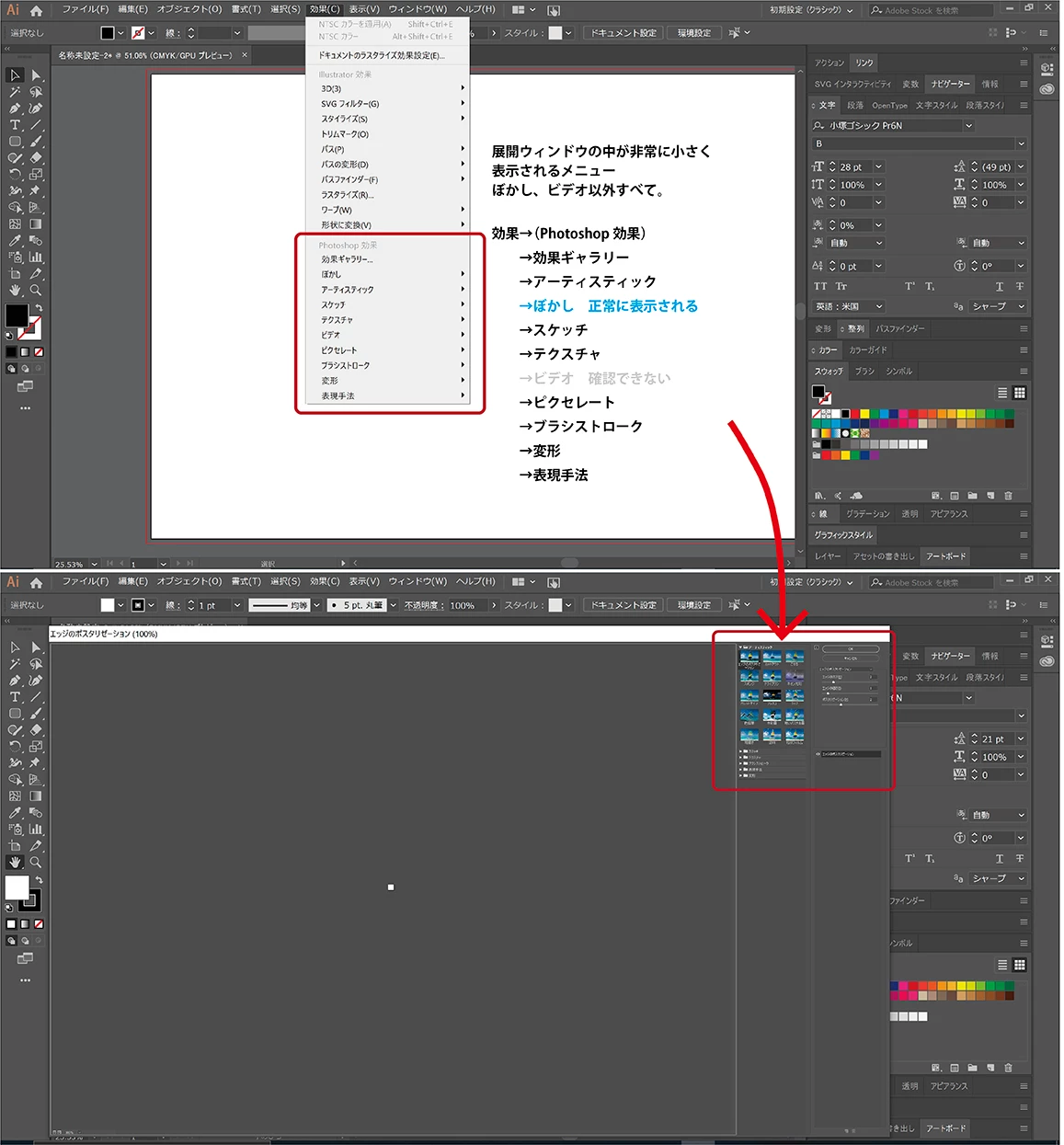This screenshot has width=1064, height=1145.
Task: Toggle Small Caps (Tr) in Character panel
Action: [x=841, y=287]
